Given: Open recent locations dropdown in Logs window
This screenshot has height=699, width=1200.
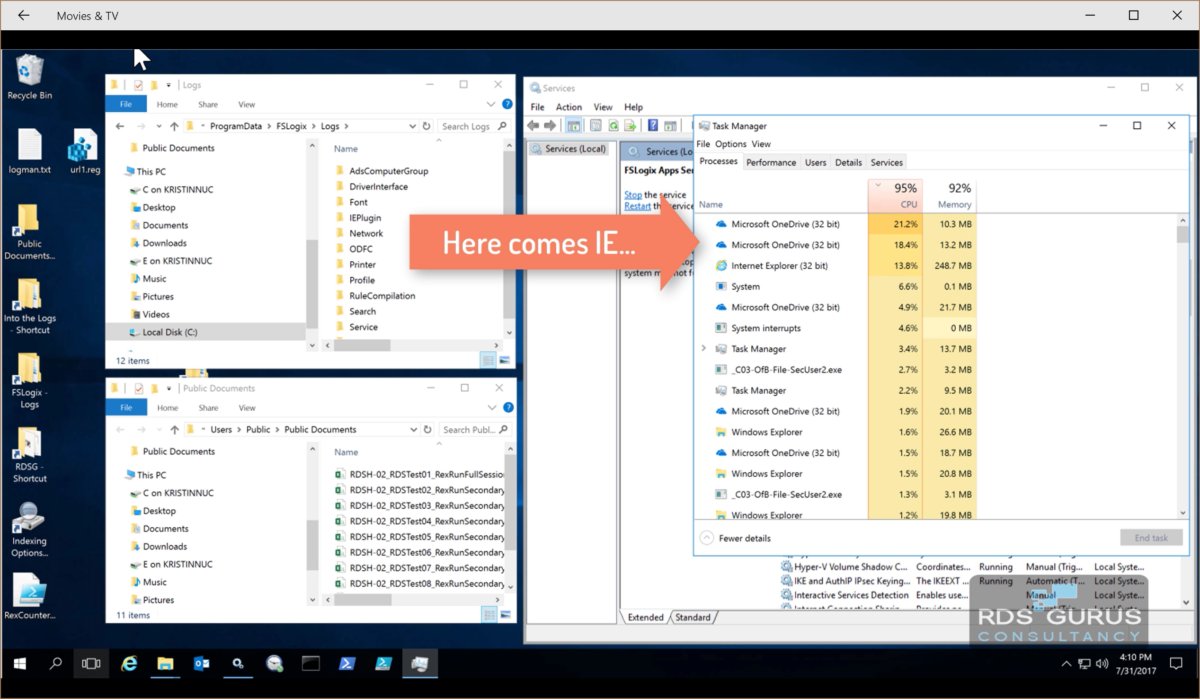Looking at the screenshot, I should point(158,126).
